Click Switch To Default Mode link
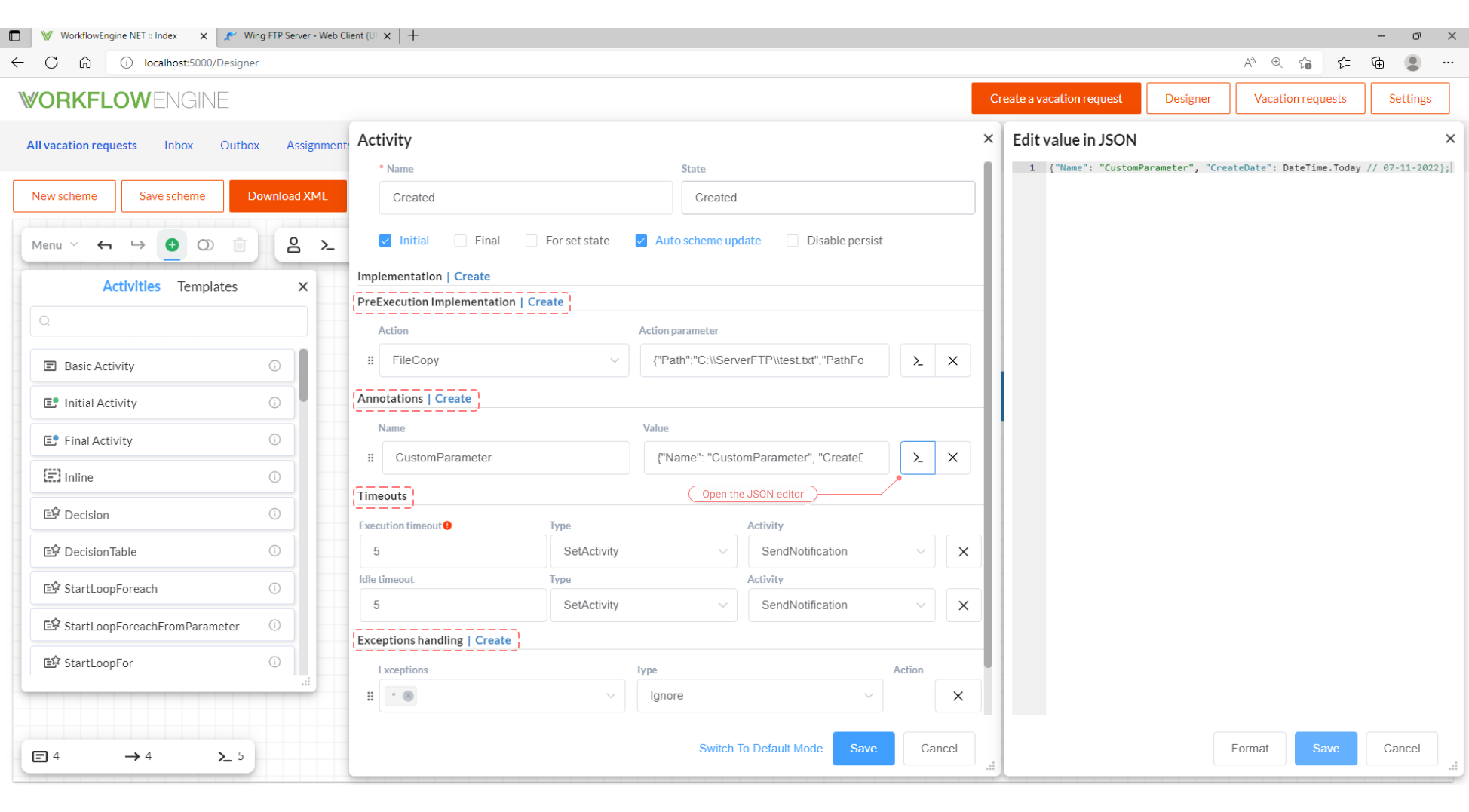The height and width of the screenshot is (812, 1469). [761, 749]
